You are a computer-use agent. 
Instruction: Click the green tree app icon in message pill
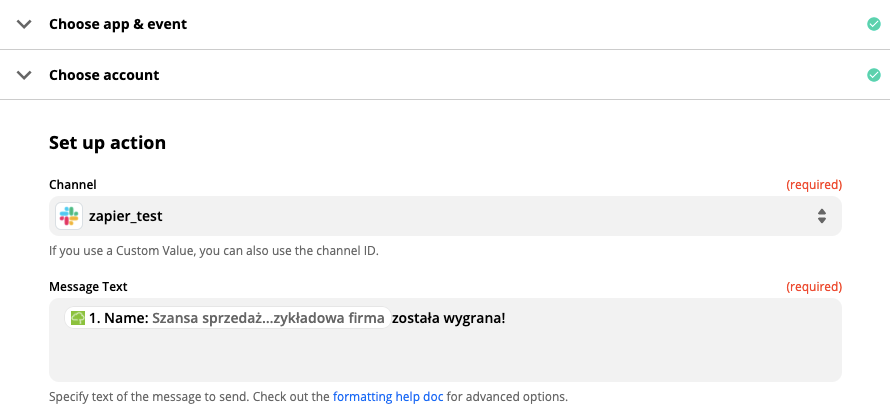(x=78, y=319)
